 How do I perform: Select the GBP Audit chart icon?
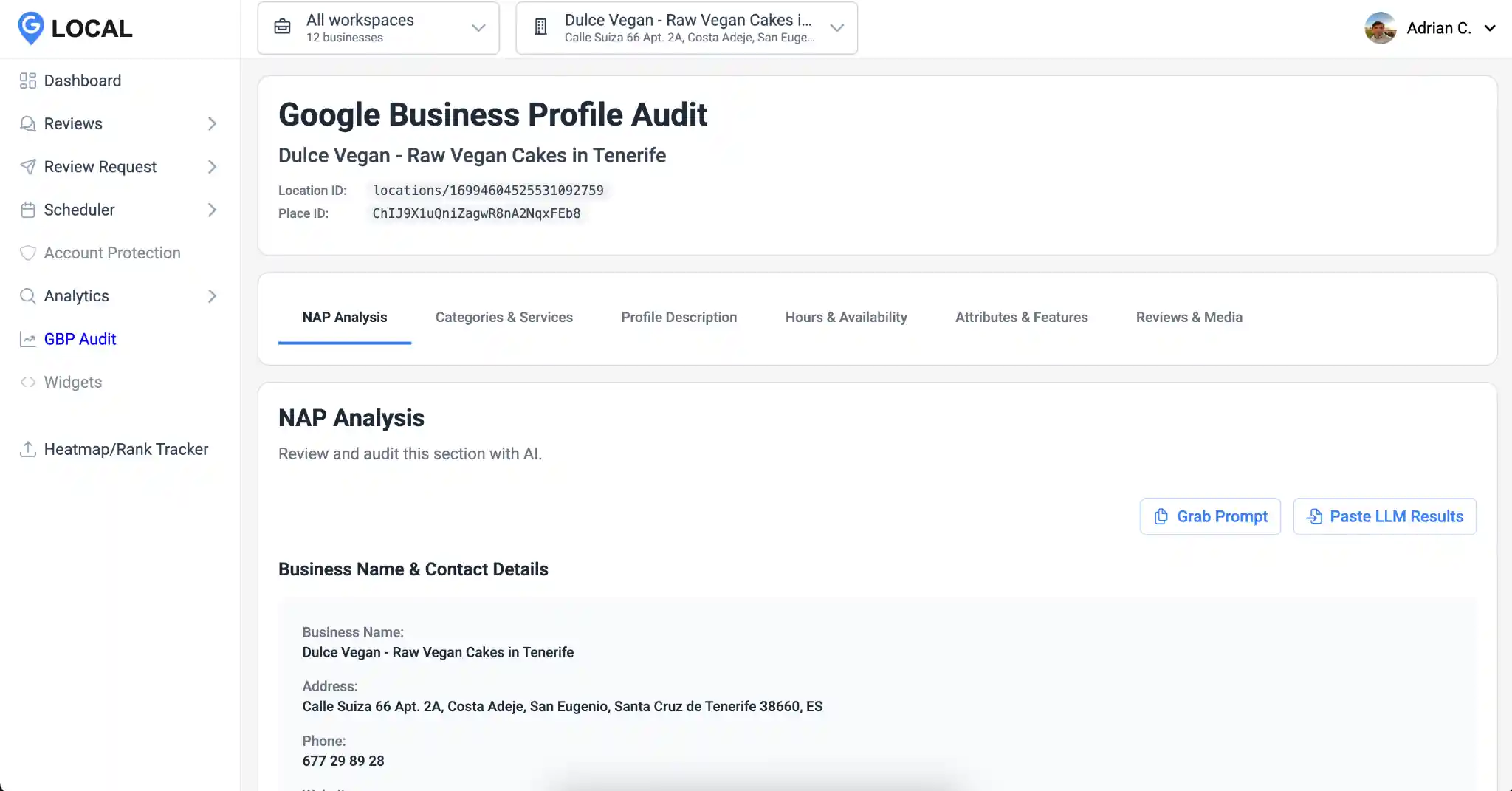click(x=28, y=339)
